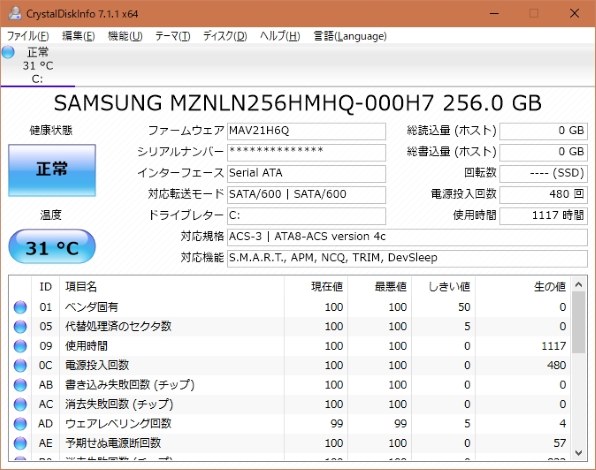Select the C: drive status indicator circle
Screen dimensions: 596x470
click(x=8, y=52)
